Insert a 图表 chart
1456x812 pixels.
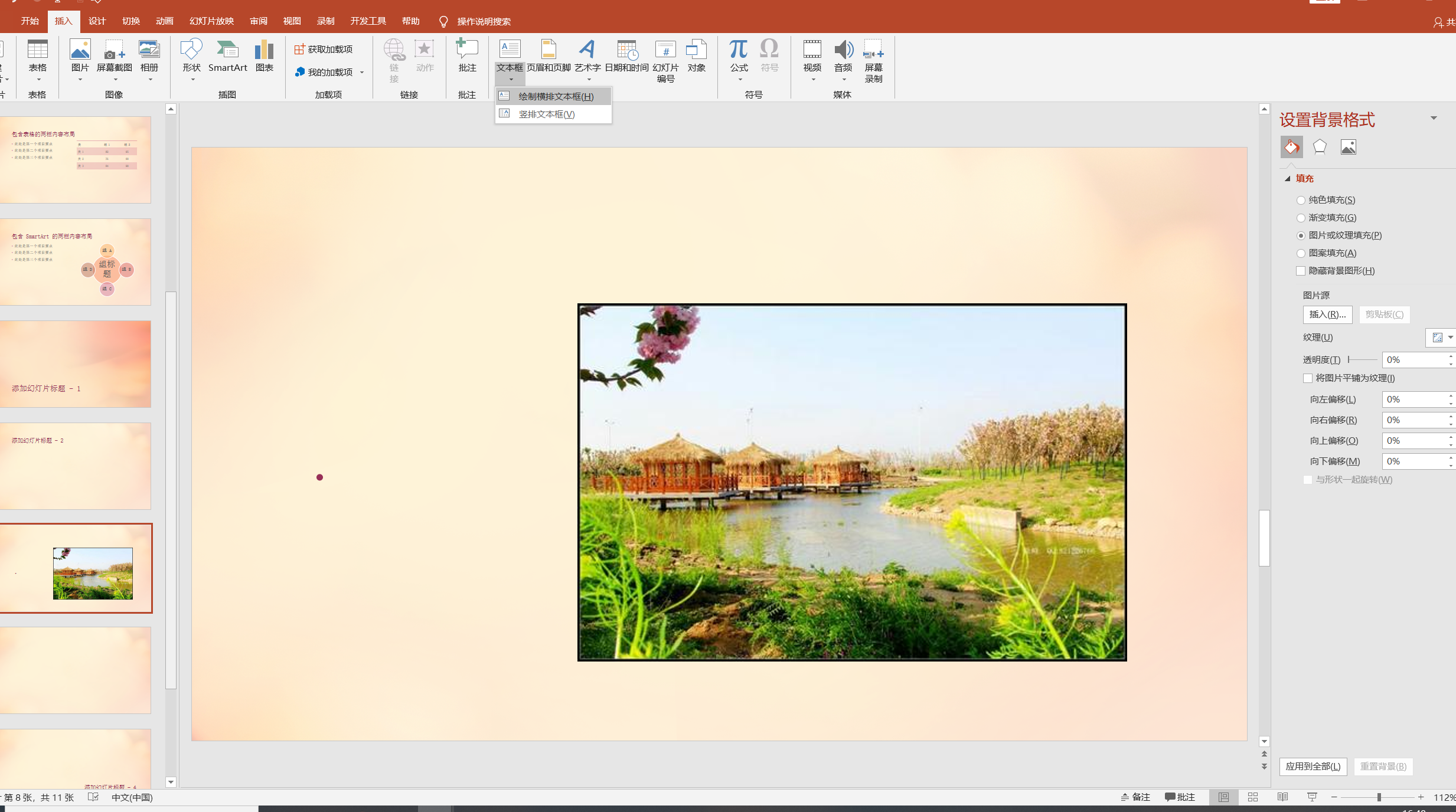point(265,57)
